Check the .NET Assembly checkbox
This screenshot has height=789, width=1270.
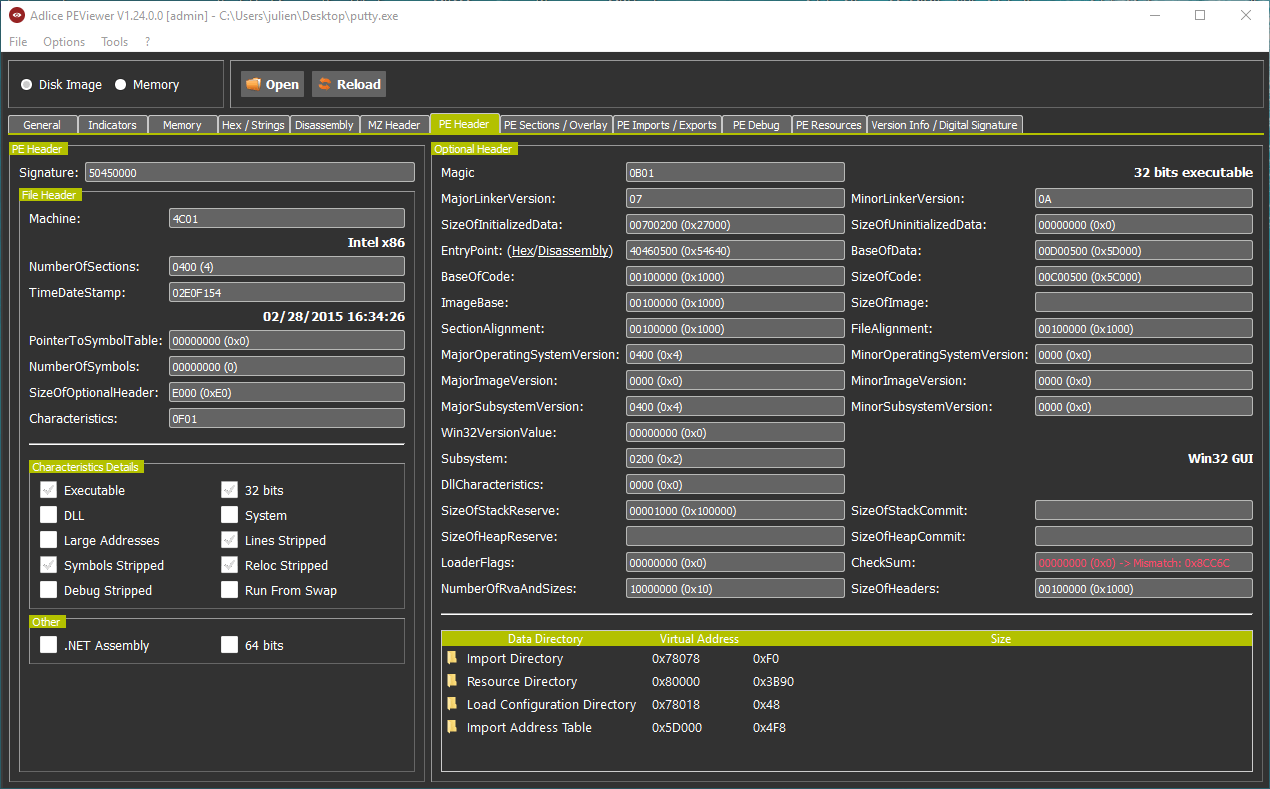pyautogui.click(x=48, y=645)
